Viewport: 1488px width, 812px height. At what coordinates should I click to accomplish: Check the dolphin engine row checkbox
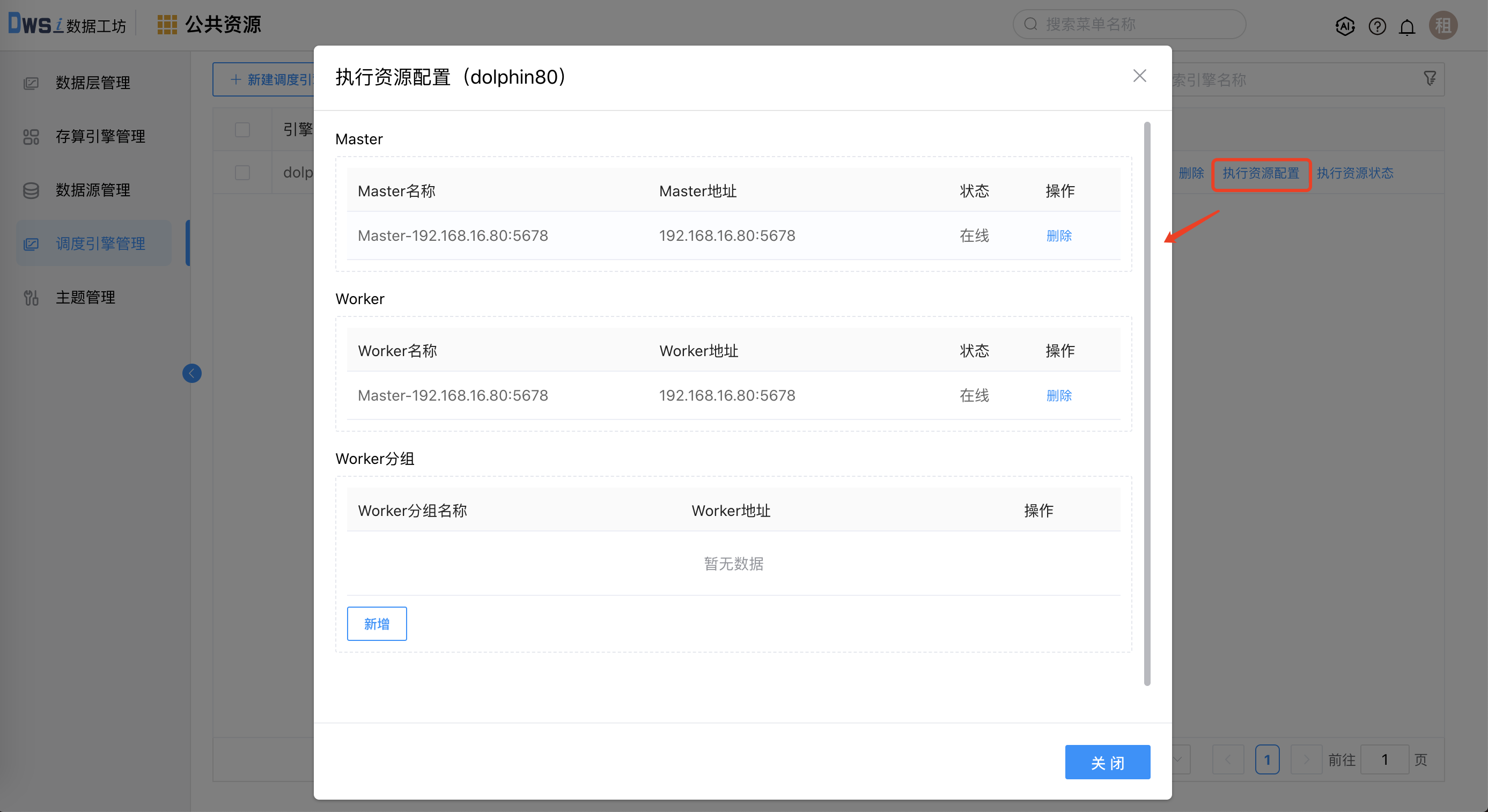click(242, 172)
